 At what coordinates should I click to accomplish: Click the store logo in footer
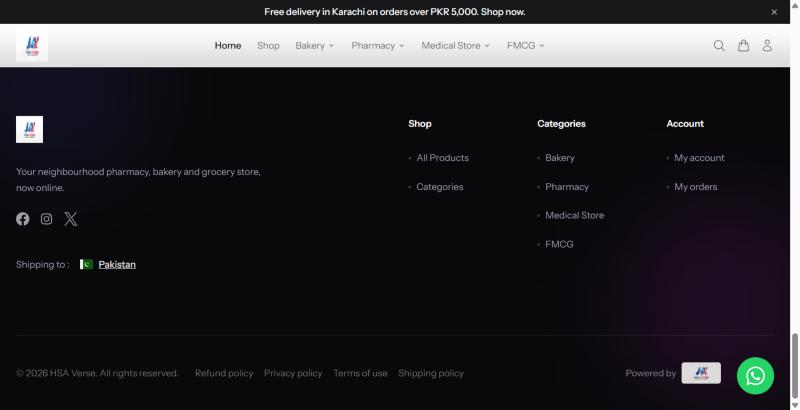30,130
